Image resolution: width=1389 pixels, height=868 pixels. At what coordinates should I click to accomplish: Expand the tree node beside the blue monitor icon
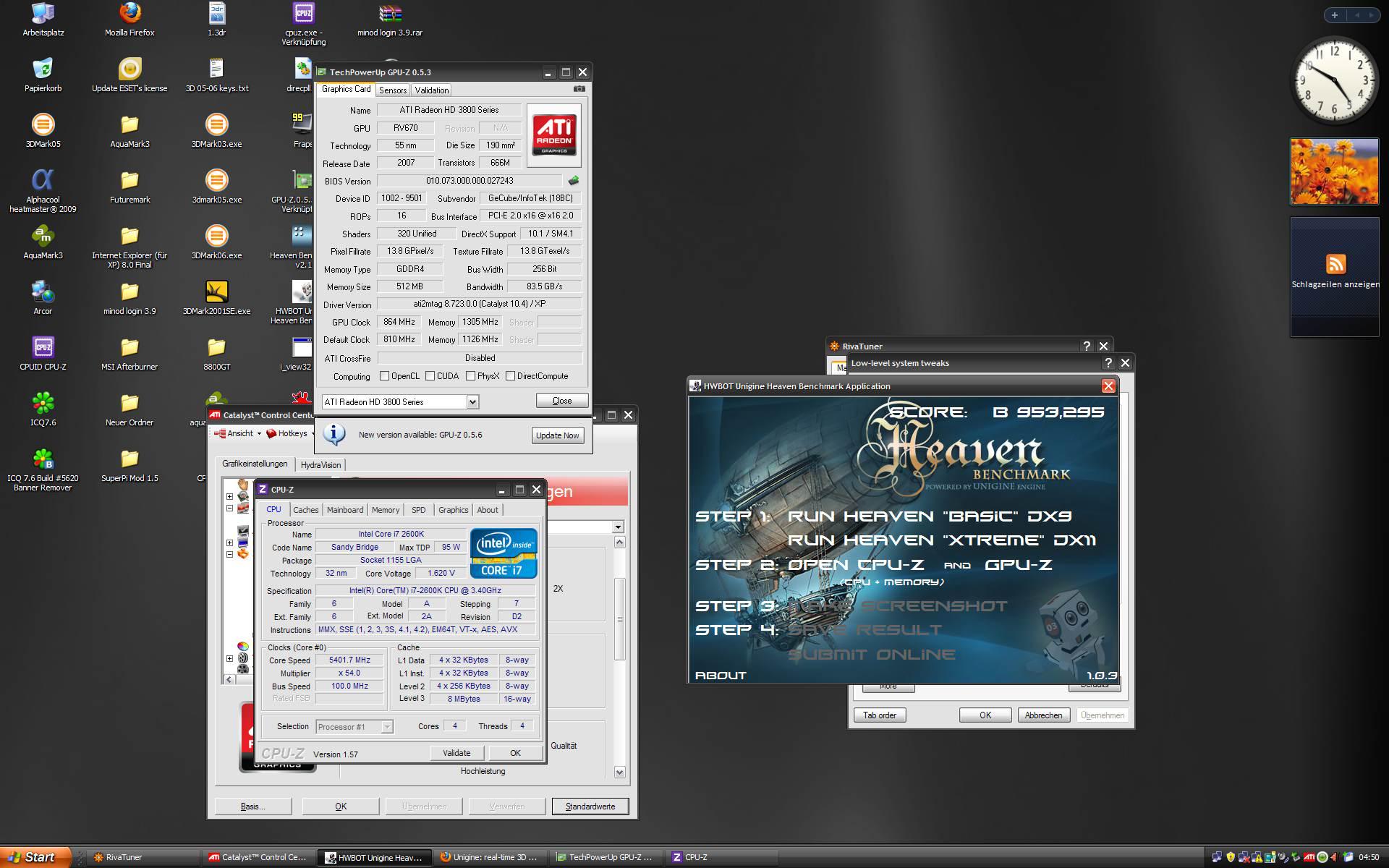click(x=229, y=542)
